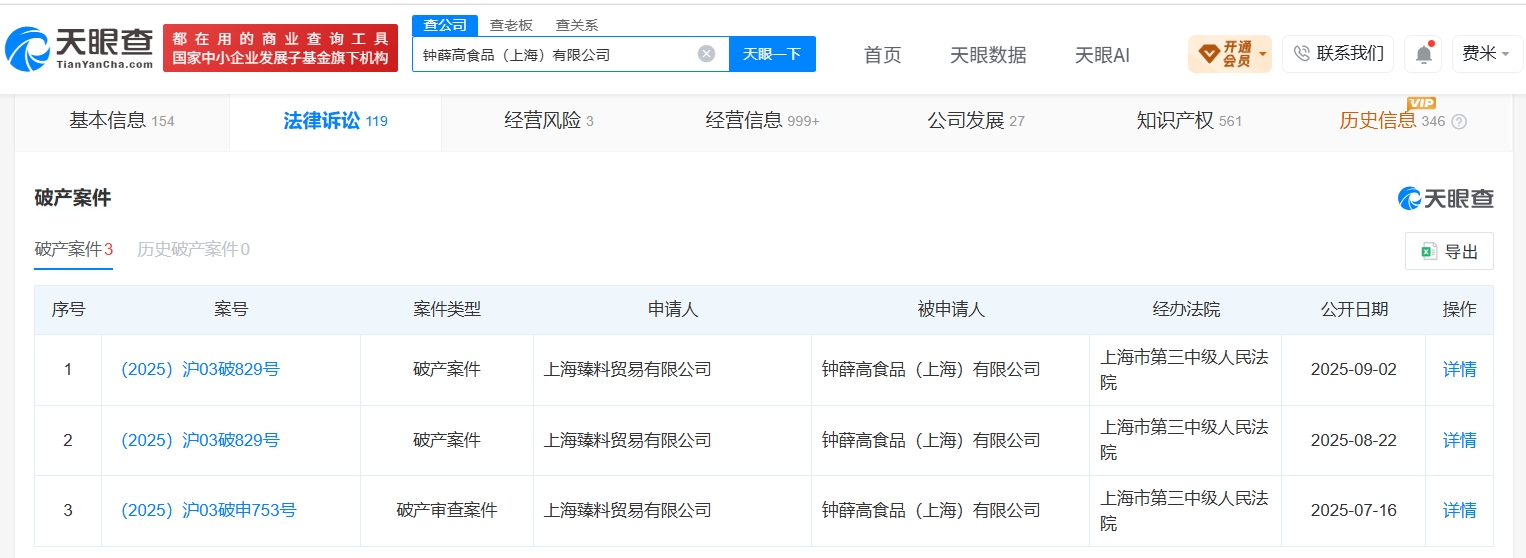Open the 经营风险 tab
1526x558 pixels.
coord(548,121)
